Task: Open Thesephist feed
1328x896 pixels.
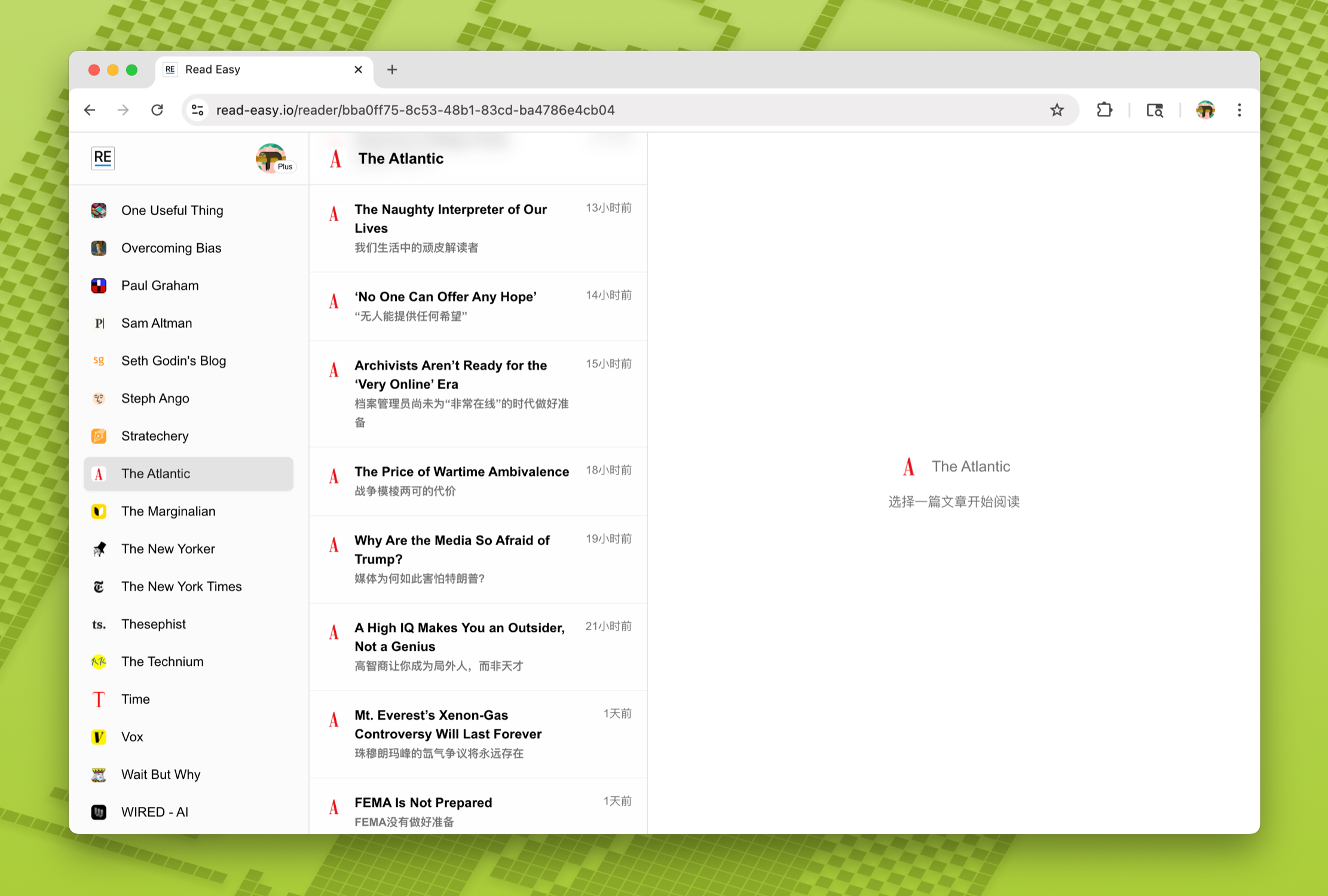Action: point(188,625)
